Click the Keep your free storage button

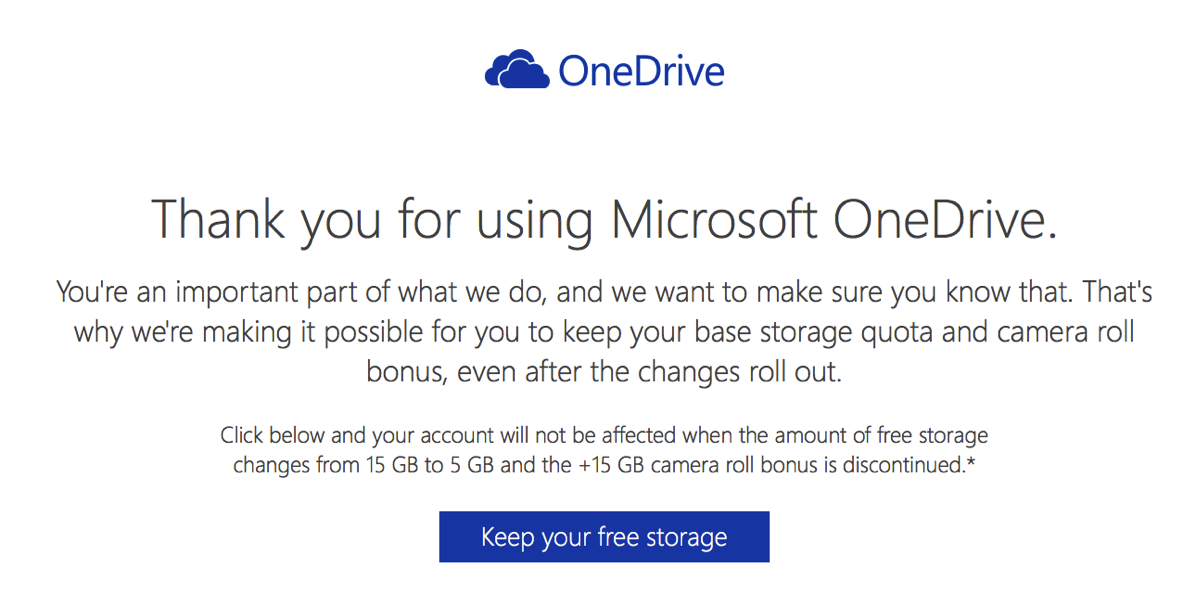pyautogui.click(x=604, y=537)
